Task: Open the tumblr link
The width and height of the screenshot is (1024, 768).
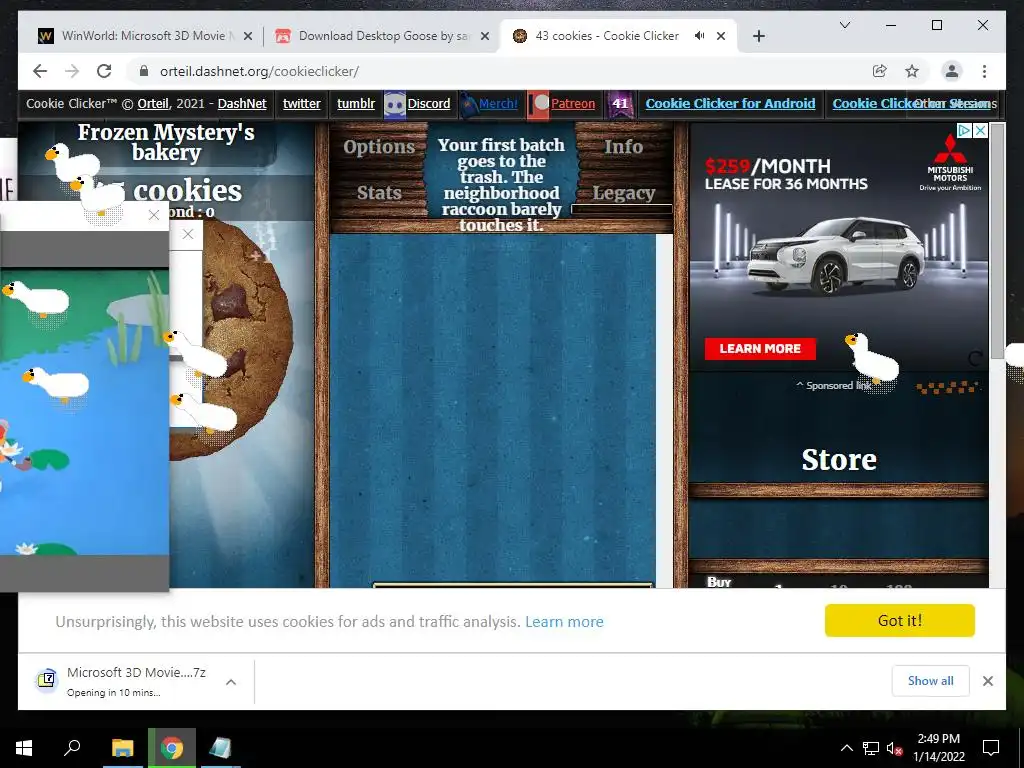Action: [356, 104]
